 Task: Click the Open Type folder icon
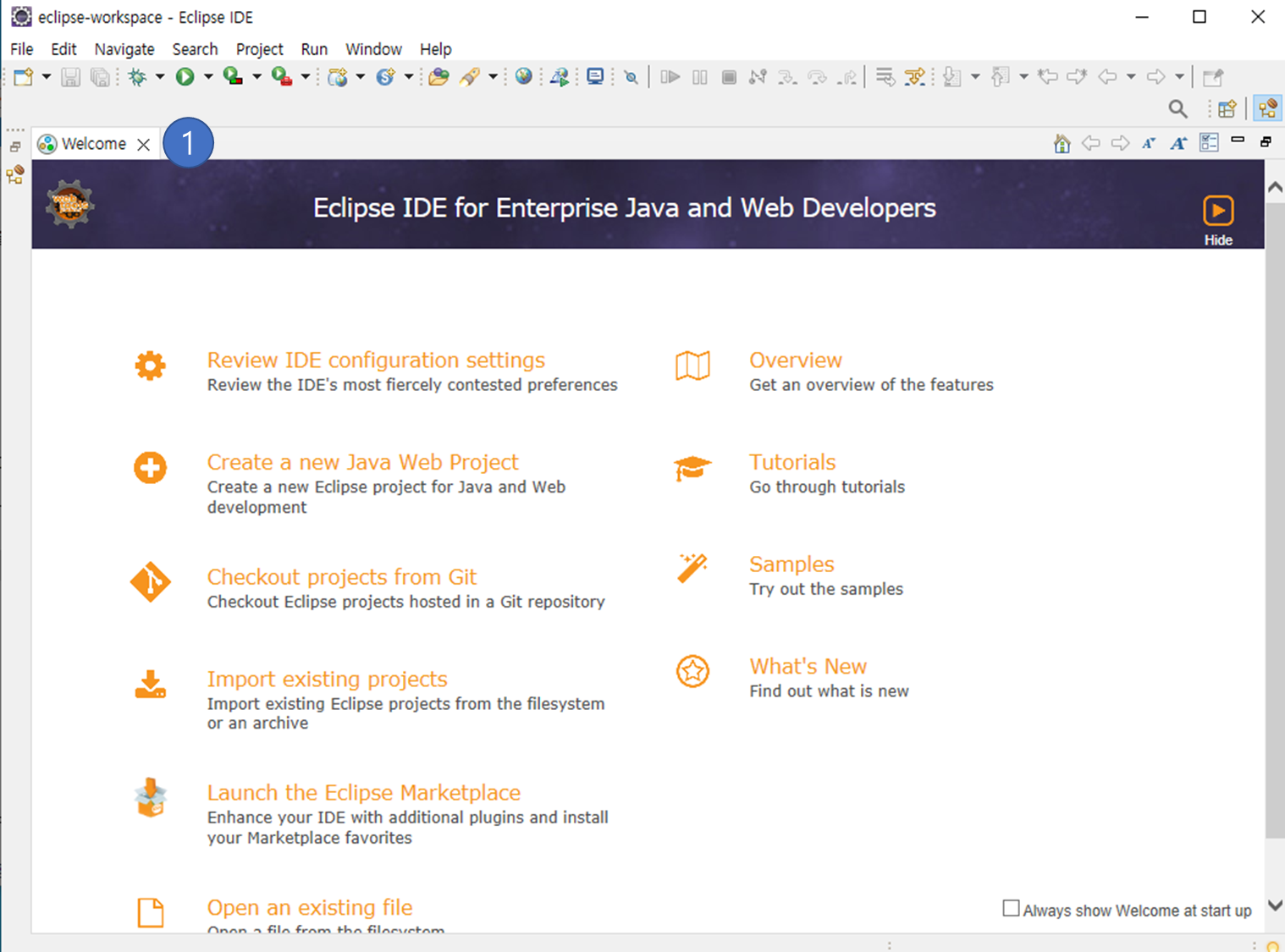pos(438,77)
